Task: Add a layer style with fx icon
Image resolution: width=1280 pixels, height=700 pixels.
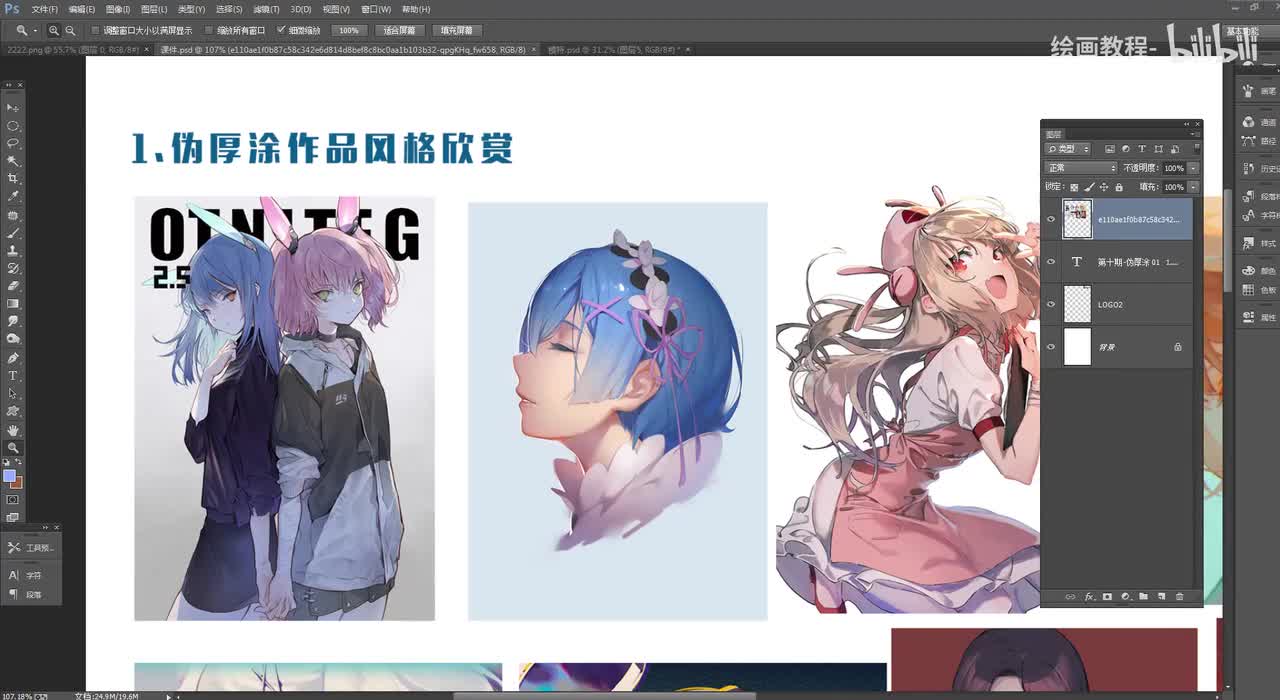Action: tap(1090, 597)
